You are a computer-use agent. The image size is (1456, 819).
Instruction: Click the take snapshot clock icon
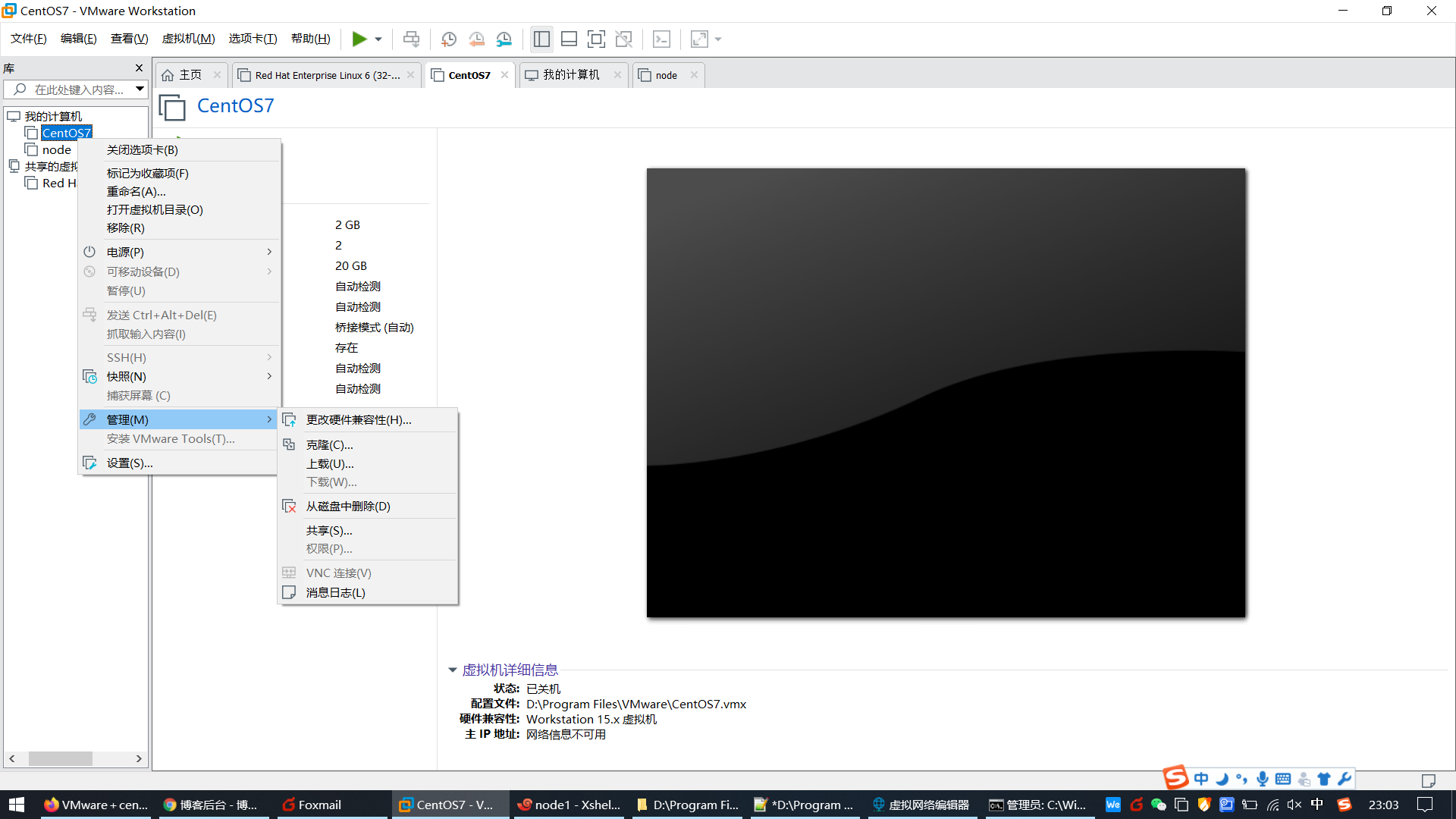[x=448, y=39]
